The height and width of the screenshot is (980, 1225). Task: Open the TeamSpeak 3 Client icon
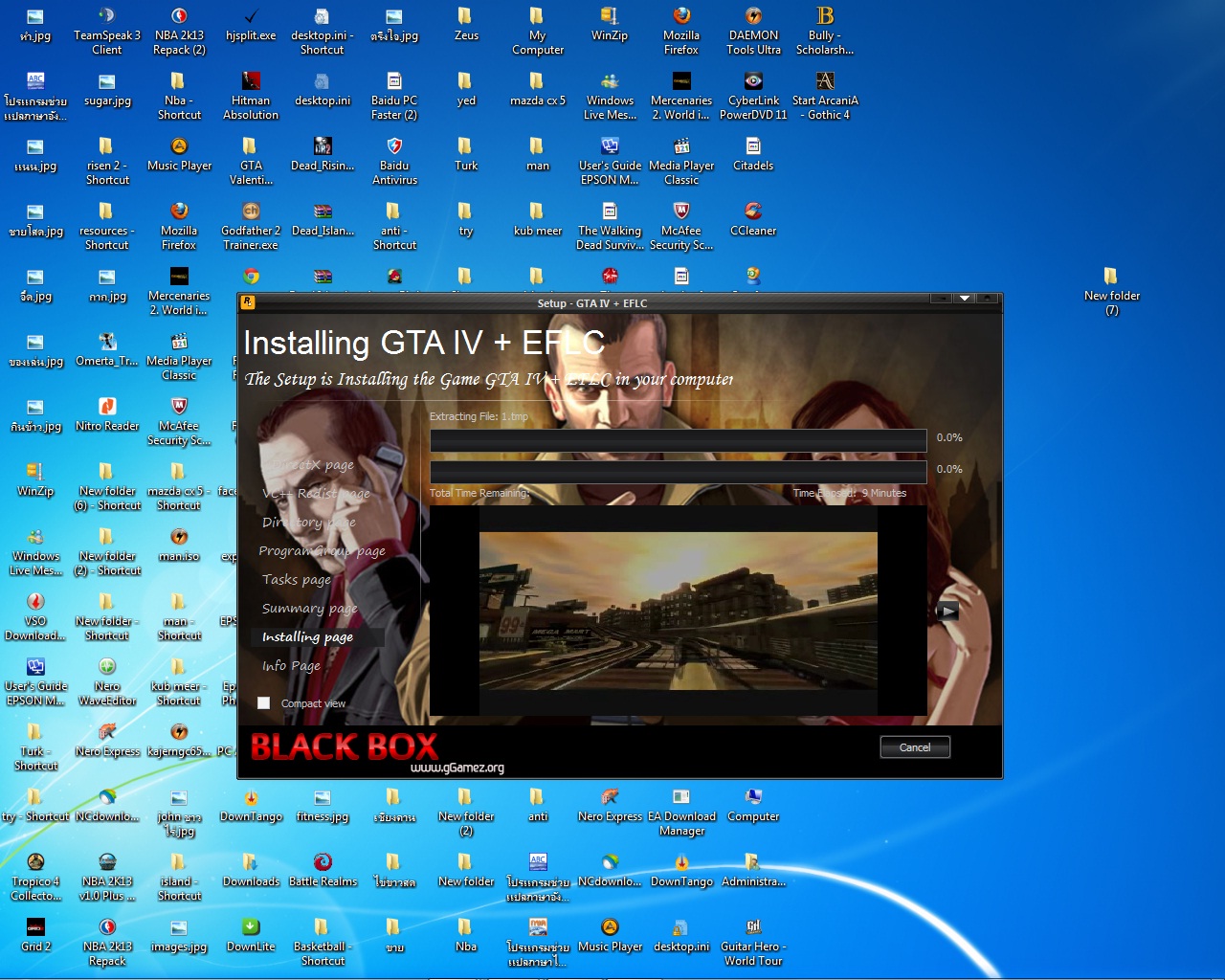[107, 31]
